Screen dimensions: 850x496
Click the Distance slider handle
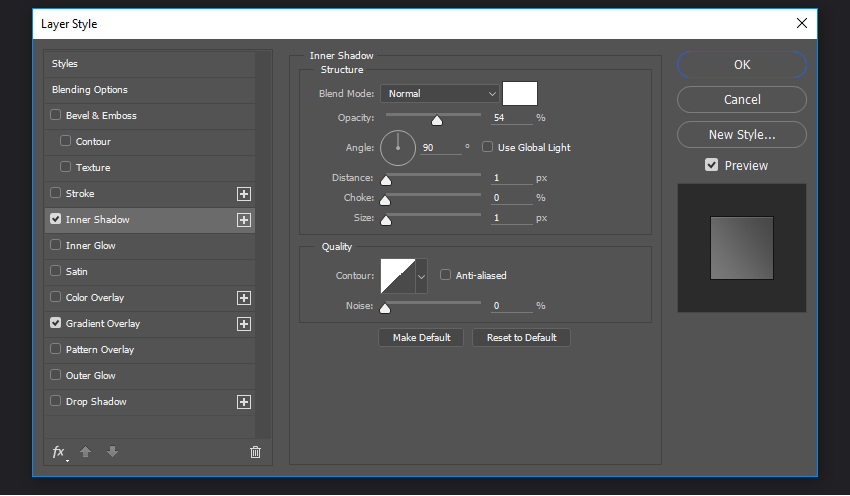pos(386,181)
